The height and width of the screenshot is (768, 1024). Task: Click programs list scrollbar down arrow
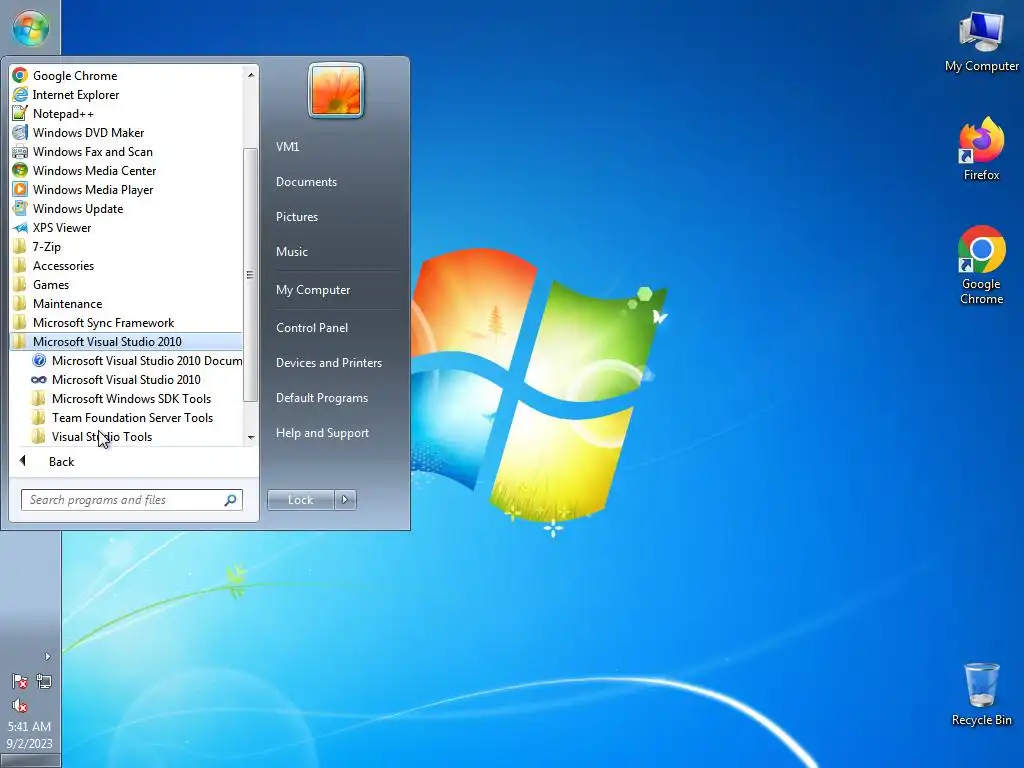point(251,438)
